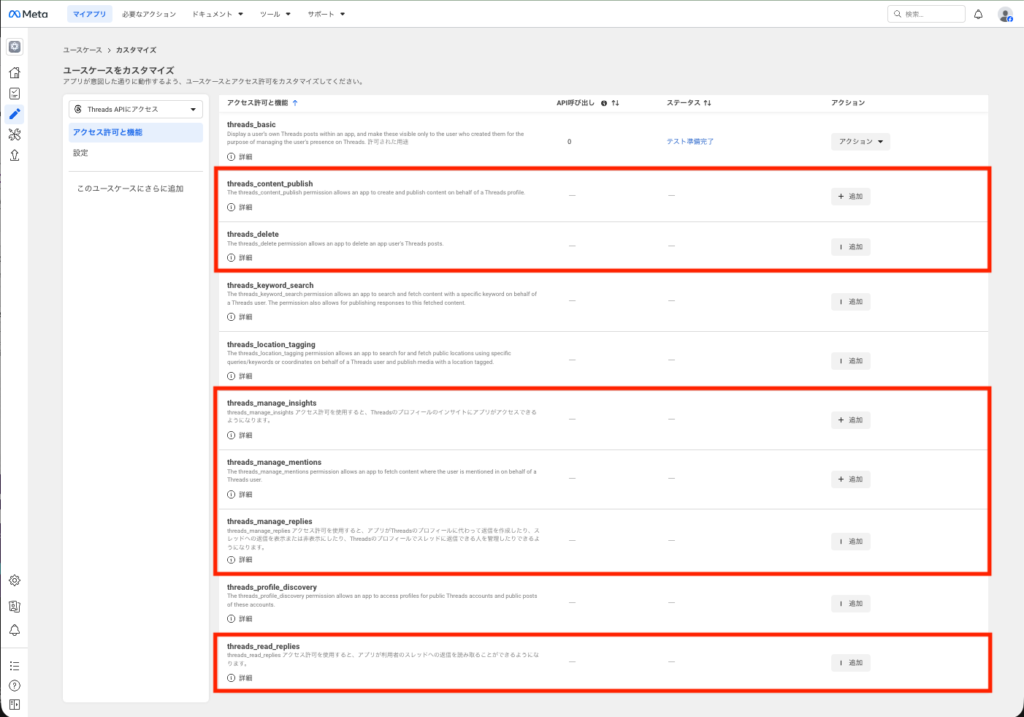The width and height of the screenshot is (1024, 717).
Task: Select 設定 in the left panel
Action: click(x=80, y=153)
